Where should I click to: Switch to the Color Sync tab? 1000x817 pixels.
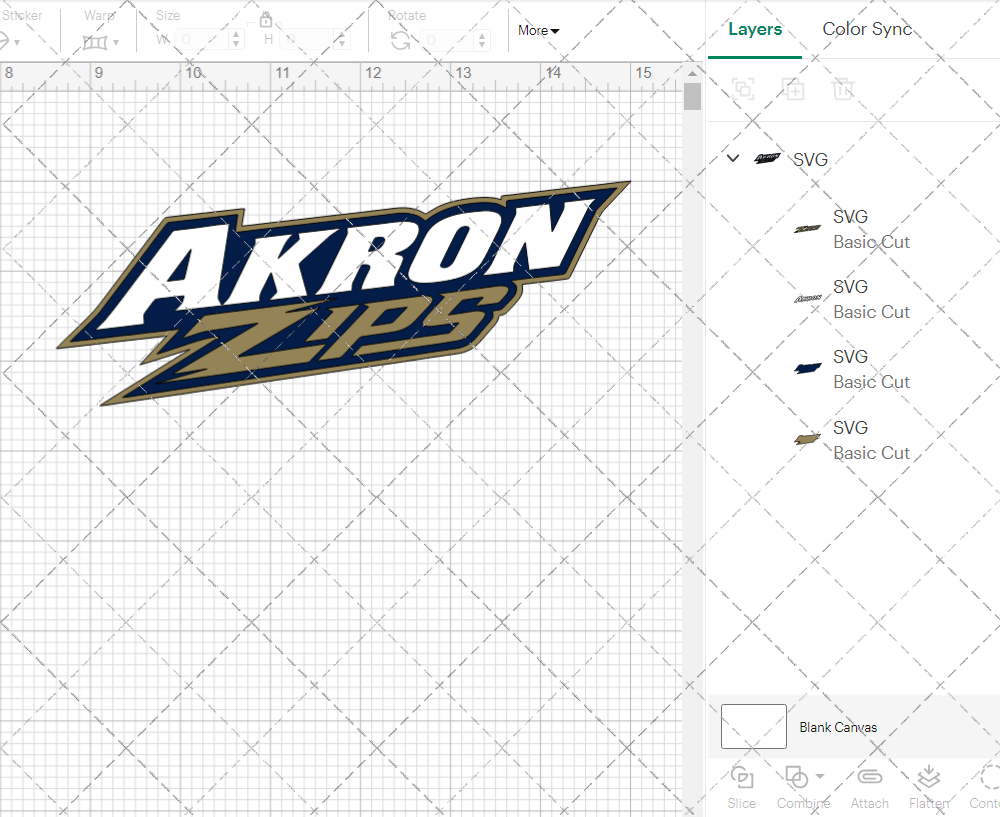[867, 29]
